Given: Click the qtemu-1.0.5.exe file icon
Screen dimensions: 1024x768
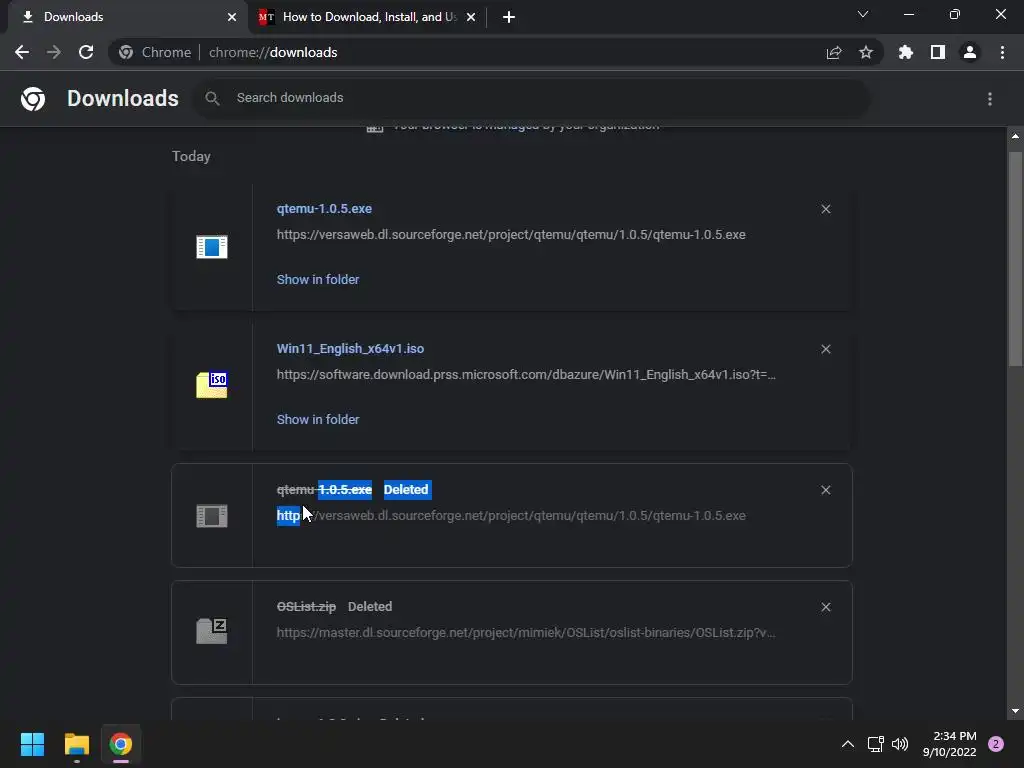Looking at the screenshot, I should 212,247.
